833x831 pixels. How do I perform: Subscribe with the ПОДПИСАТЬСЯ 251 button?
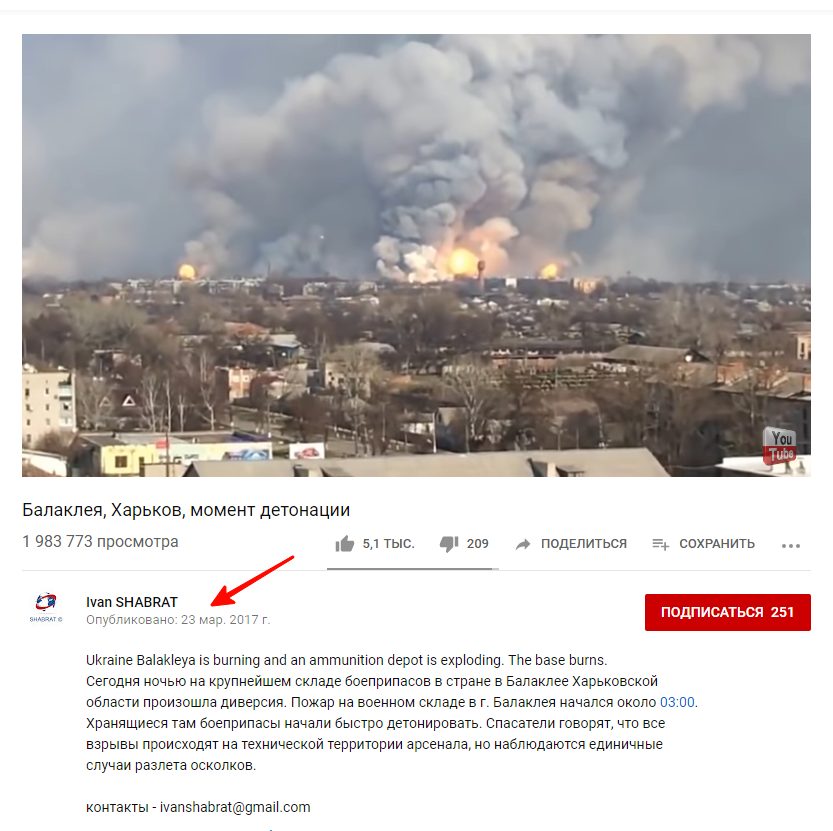pyautogui.click(x=728, y=612)
